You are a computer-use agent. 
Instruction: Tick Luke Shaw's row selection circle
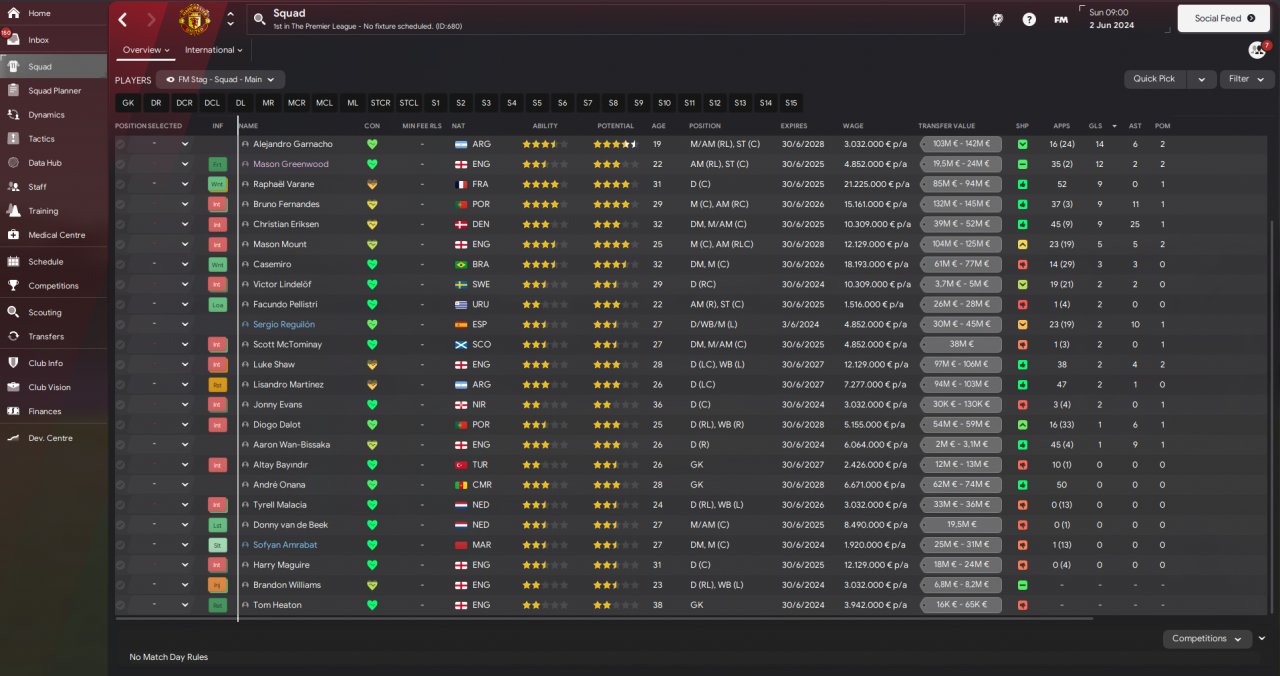click(x=121, y=364)
